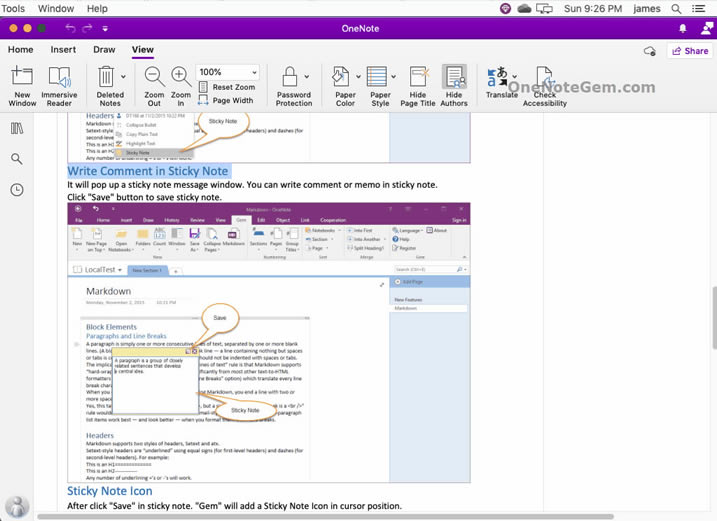Image resolution: width=717 pixels, height=521 pixels.
Task: Open the Window menu in menu bar
Action: click(55, 8)
